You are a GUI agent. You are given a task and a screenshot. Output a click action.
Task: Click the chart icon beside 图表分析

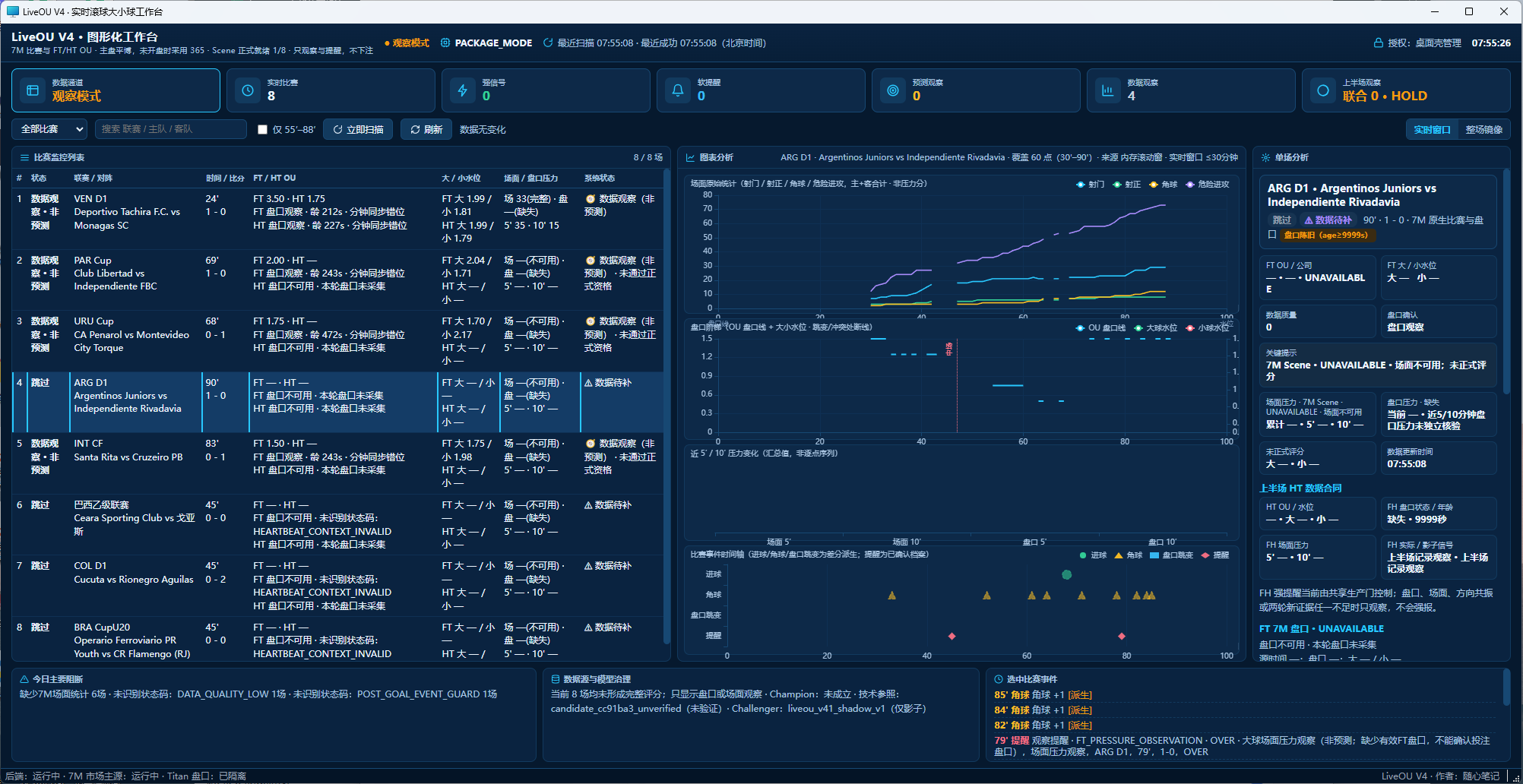tap(690, 157)
